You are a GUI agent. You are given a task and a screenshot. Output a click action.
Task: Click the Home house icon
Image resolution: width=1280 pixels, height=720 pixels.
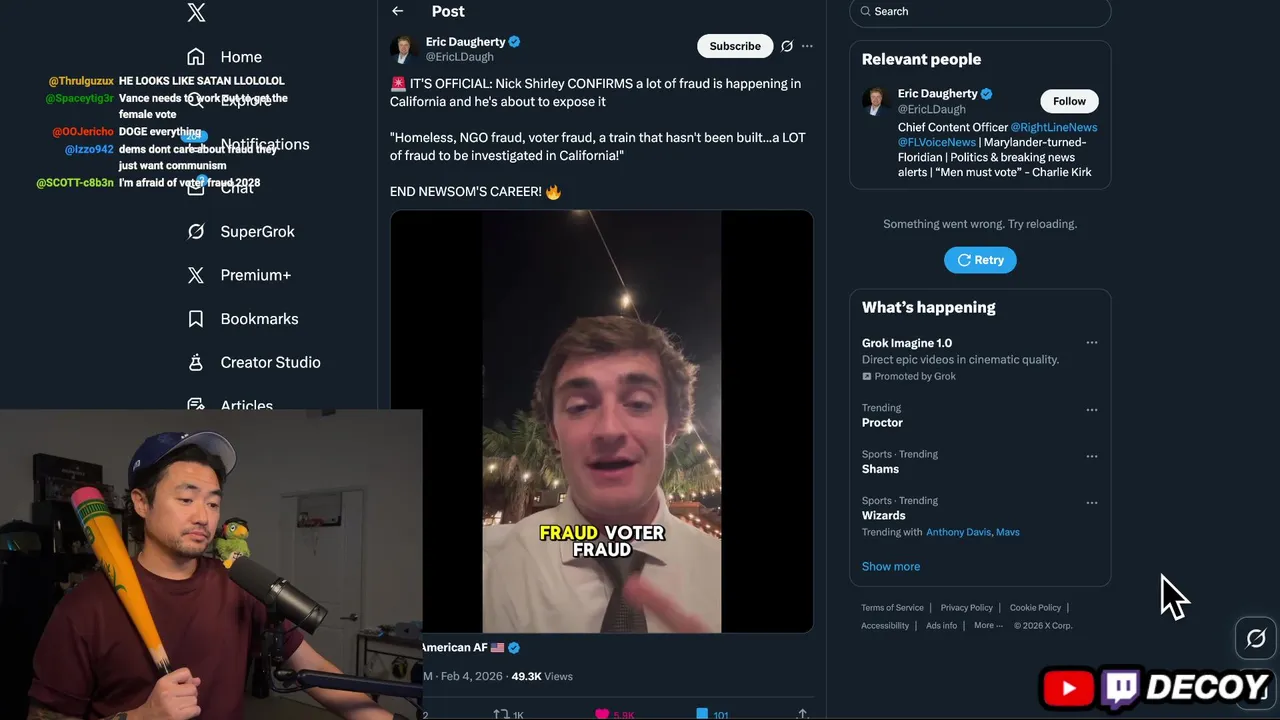pyautogui.click(x=196, y=57)
